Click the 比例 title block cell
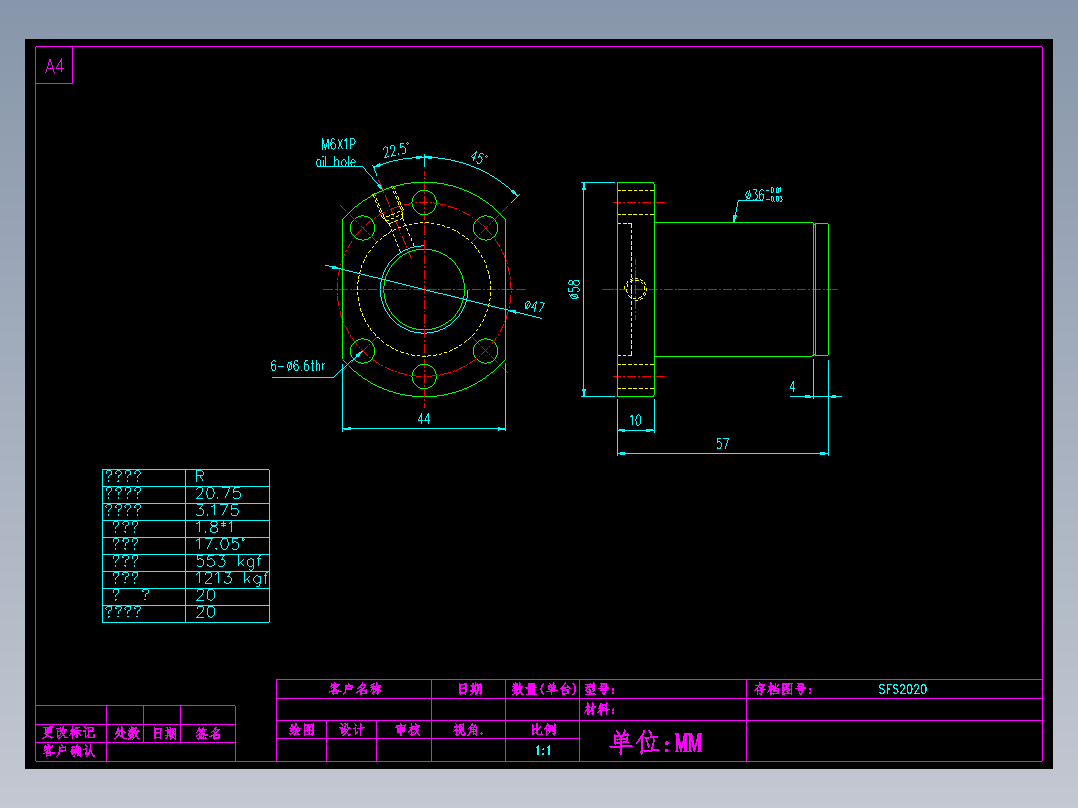 [543, 730]
